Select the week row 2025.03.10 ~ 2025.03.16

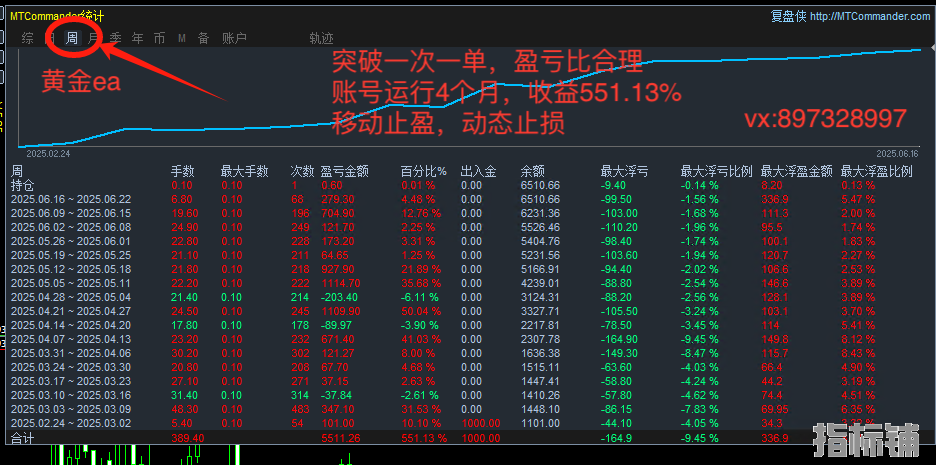pos(468,396)
